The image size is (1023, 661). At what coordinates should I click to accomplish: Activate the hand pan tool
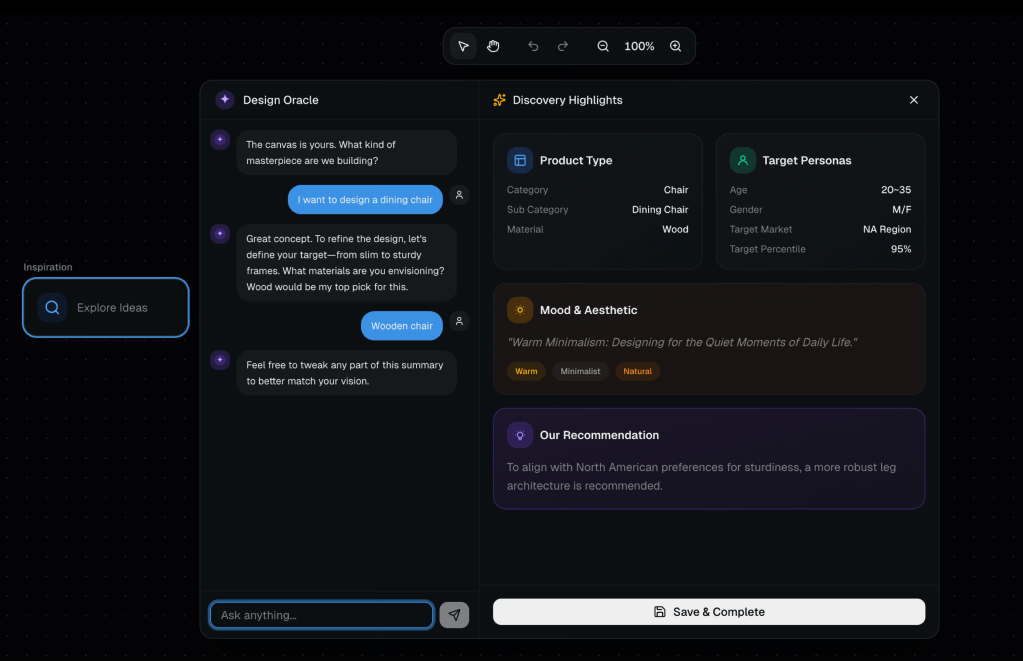[x=493, y=46]
